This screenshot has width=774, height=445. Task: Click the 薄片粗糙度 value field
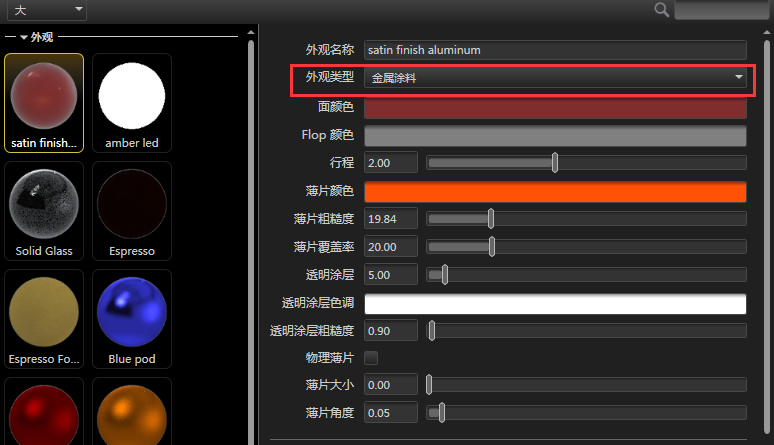click(x=390, y=219)
